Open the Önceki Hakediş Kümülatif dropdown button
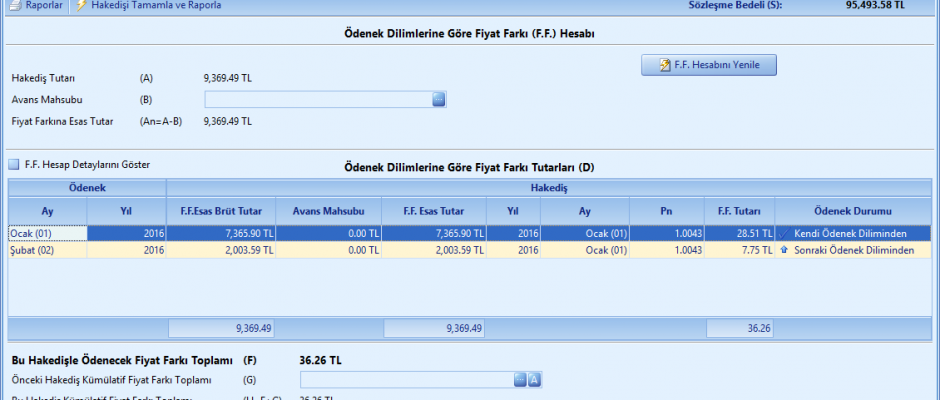 pyautogui.click(x=520, y=379)
